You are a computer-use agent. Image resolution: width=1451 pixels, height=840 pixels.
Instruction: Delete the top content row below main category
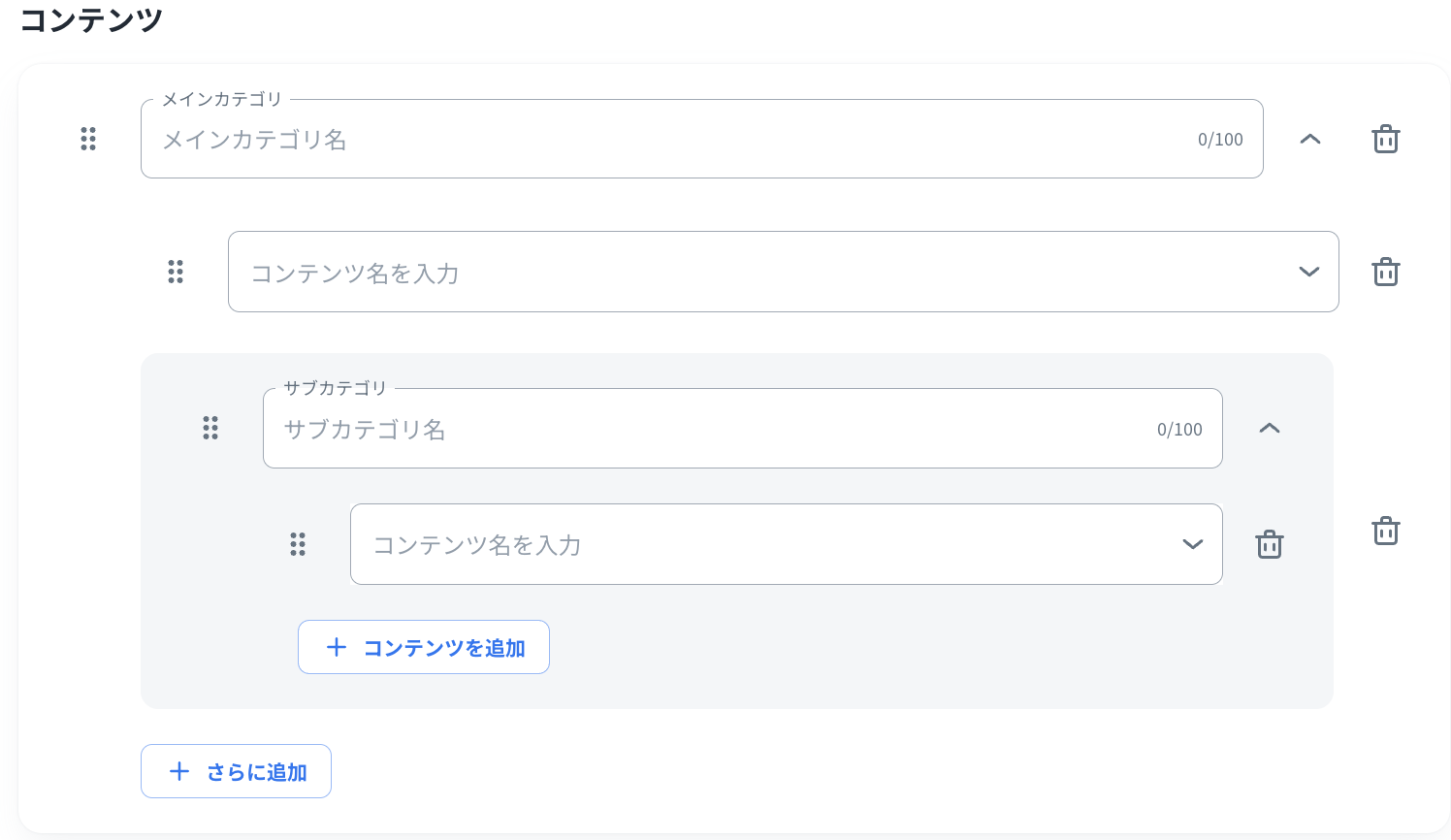tap(1385, 272)
